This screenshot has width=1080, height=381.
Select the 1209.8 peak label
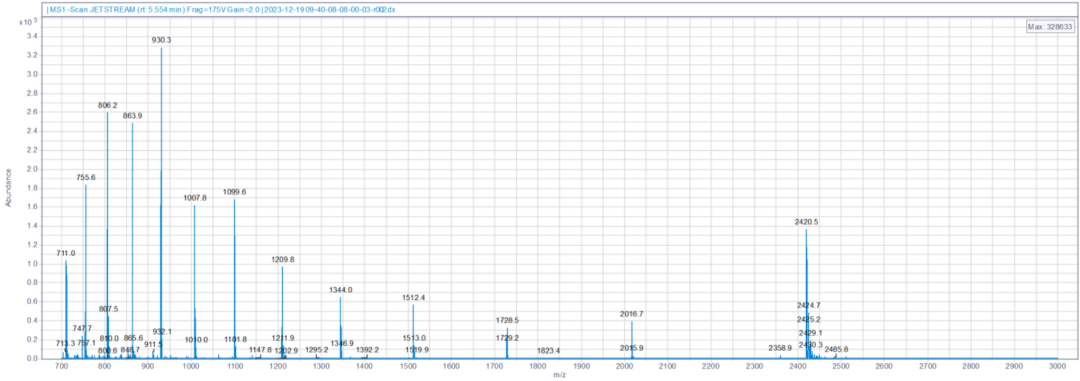[282, 260]
